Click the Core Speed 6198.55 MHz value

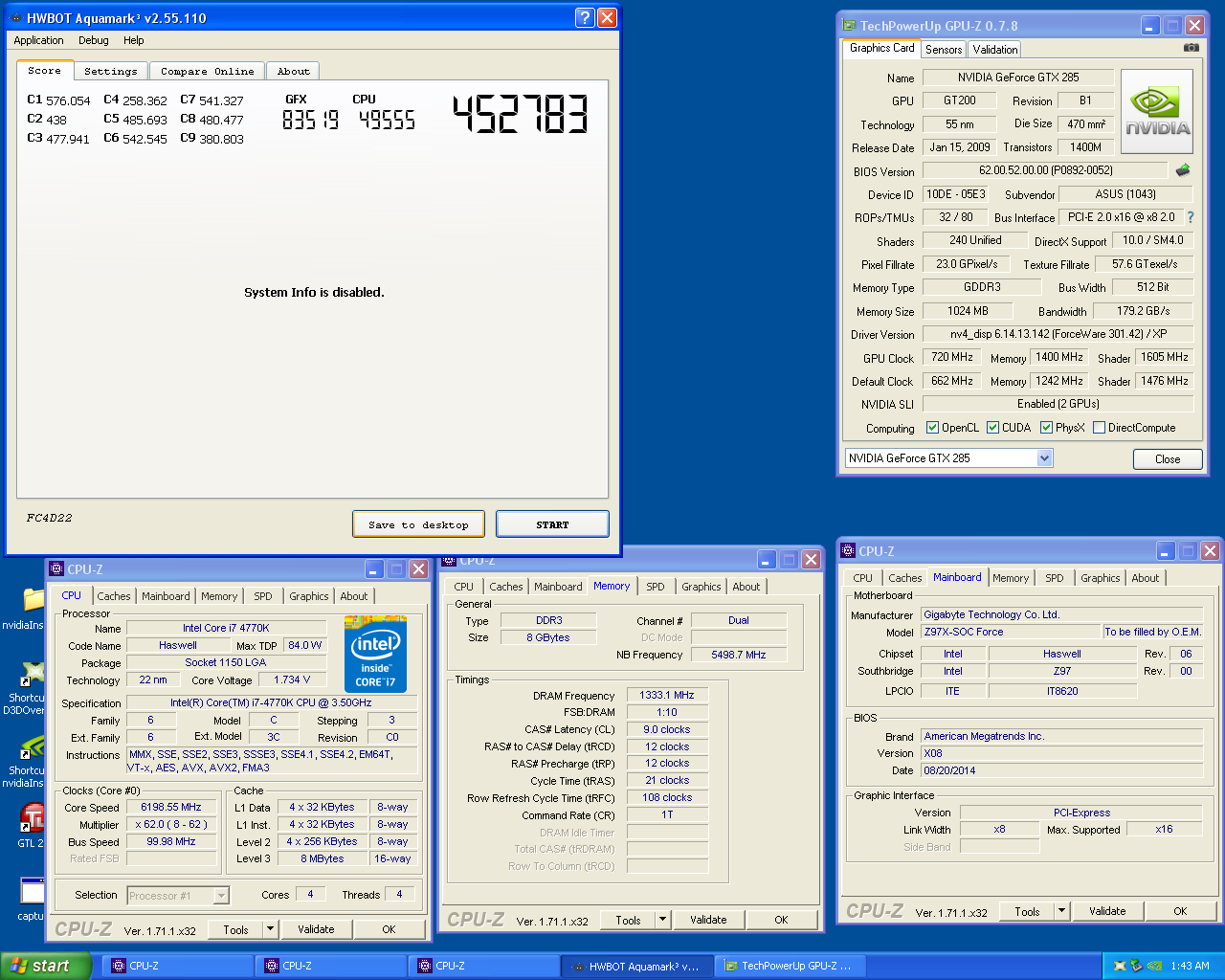[x=170, y=807]
